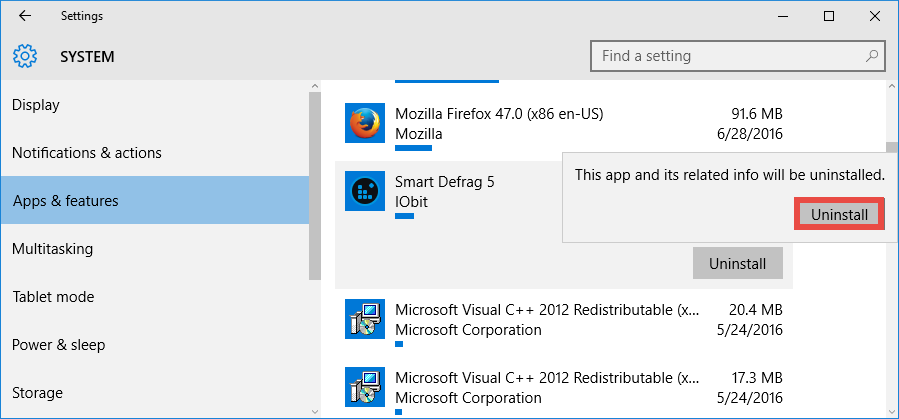Screen dimensions: 899x419
Task: Open Power & sleep settings
Action: click(x=155, y=345)
